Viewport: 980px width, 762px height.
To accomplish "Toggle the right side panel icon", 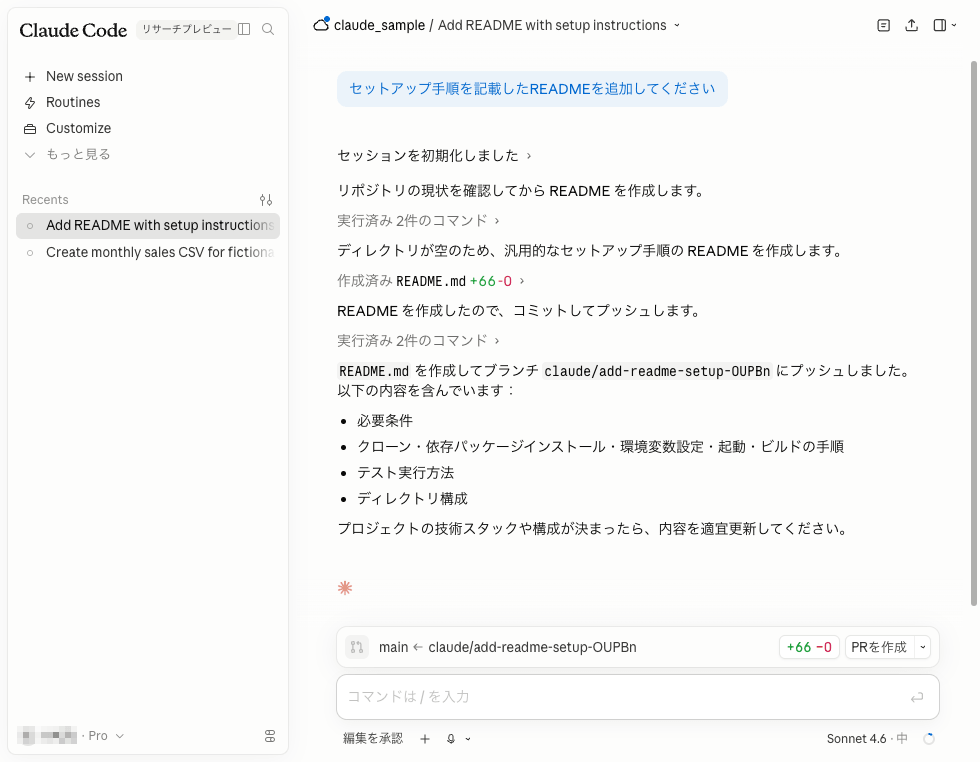I will coord(939,26).
